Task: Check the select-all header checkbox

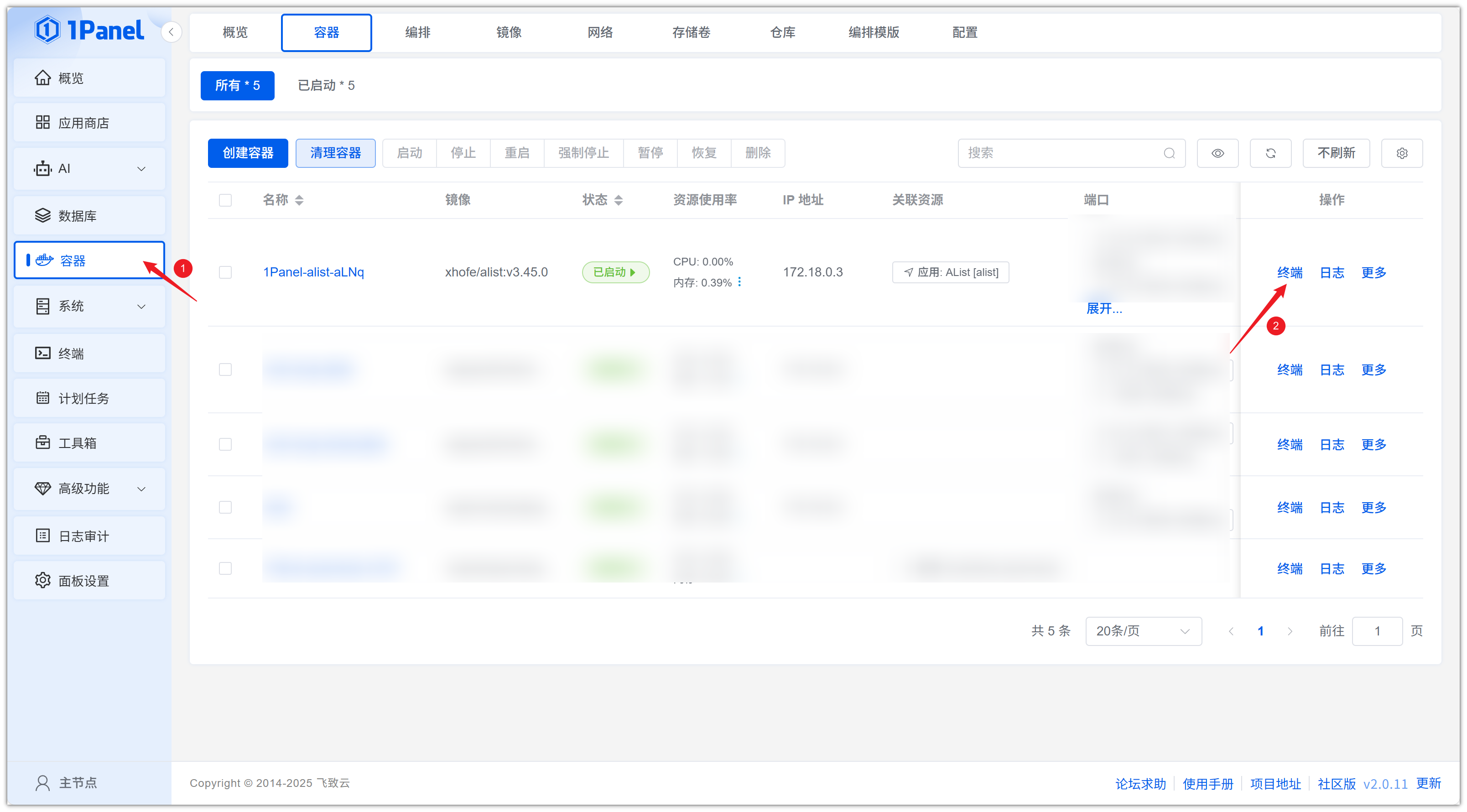Action: pos(225,200)
